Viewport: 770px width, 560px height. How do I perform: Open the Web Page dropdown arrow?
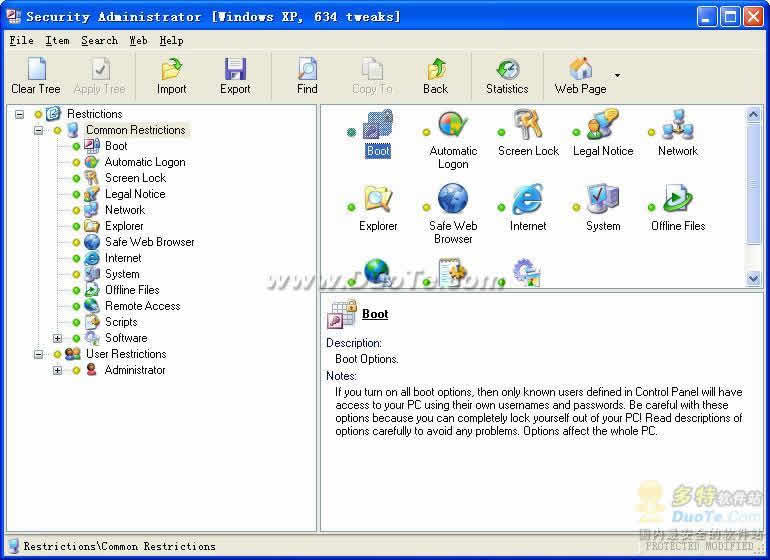point(617,75)
